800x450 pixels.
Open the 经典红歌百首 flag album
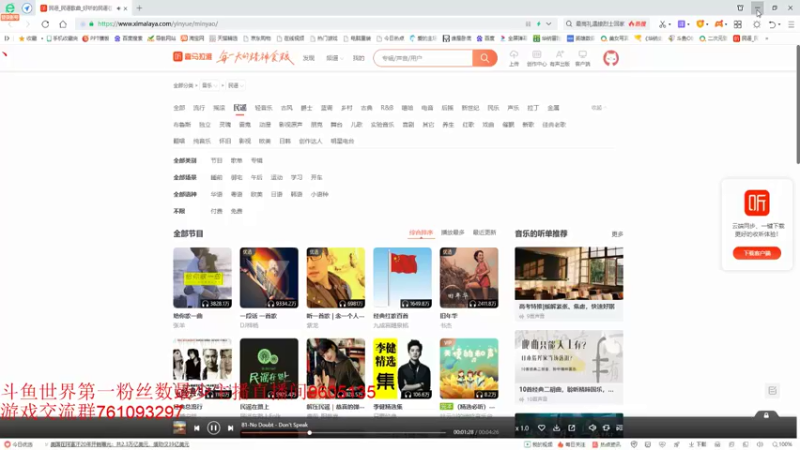(x=402, y=278)
